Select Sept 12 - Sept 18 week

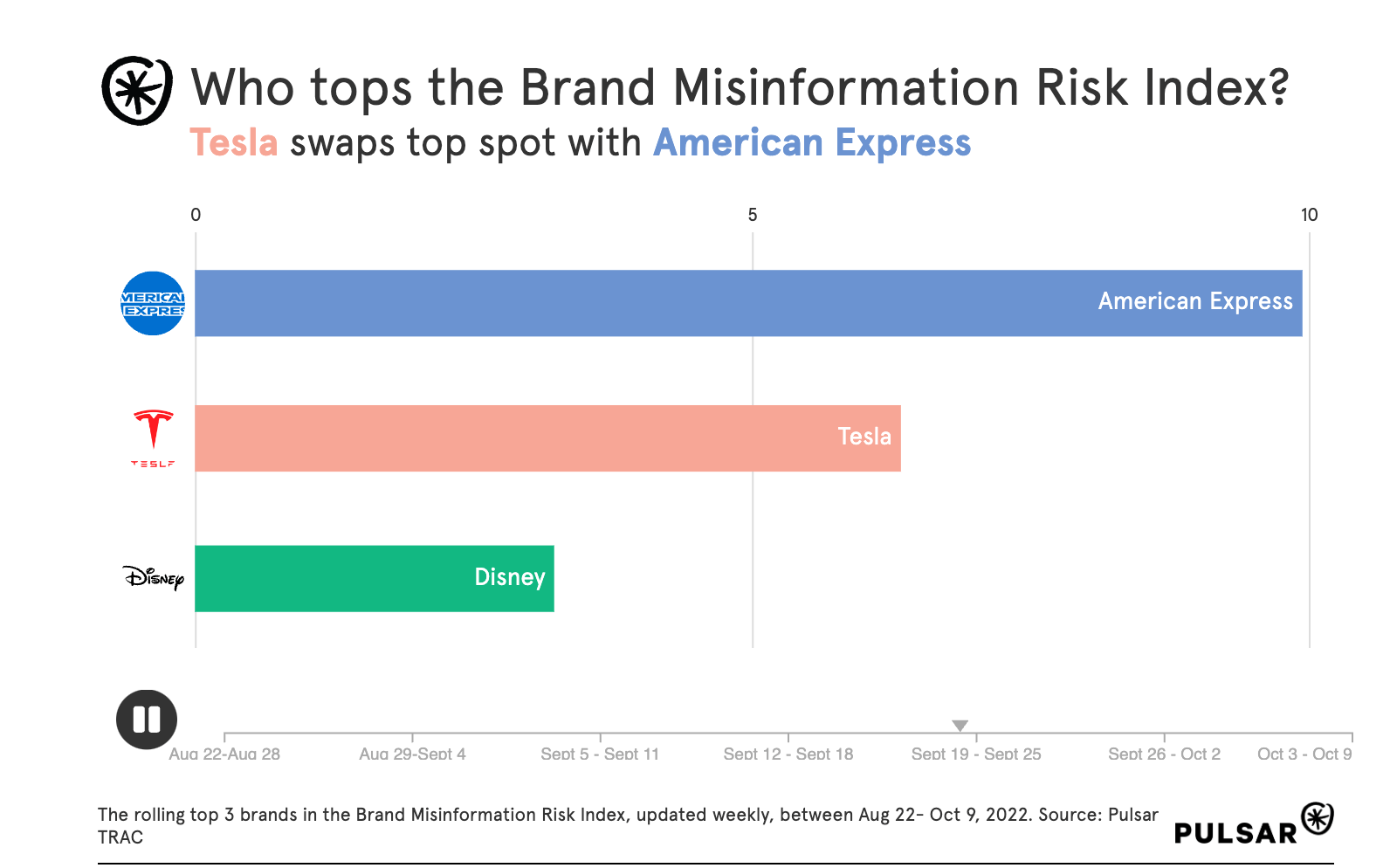point(788,753)
